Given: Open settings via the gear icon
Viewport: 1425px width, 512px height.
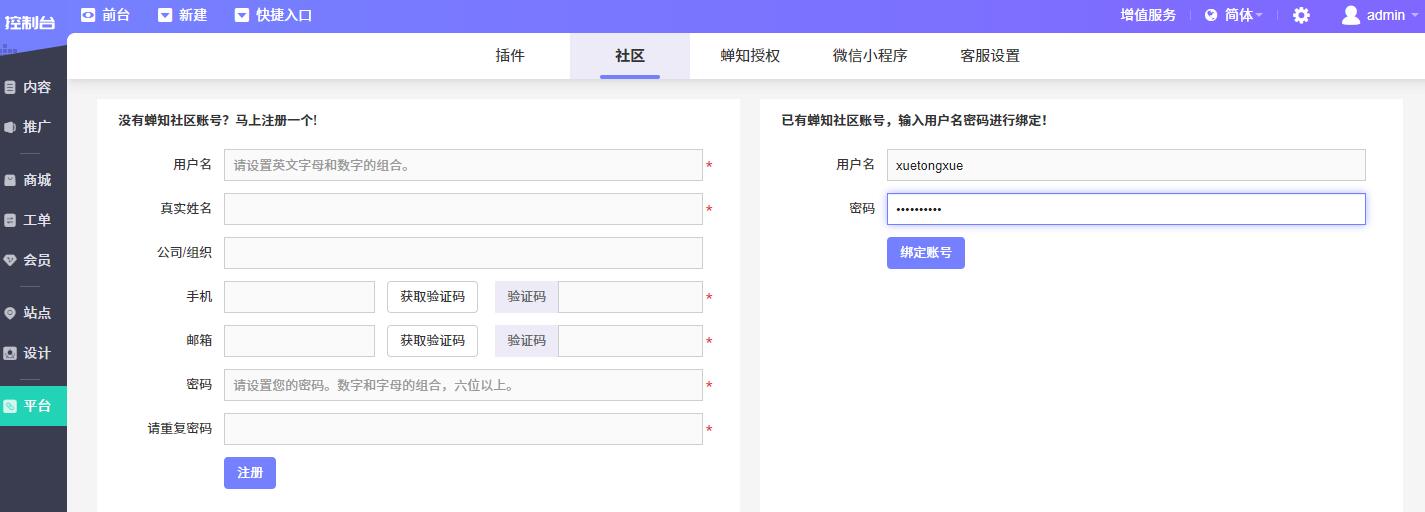Looking at the screenshot, I should click(x=1301, y=15).
